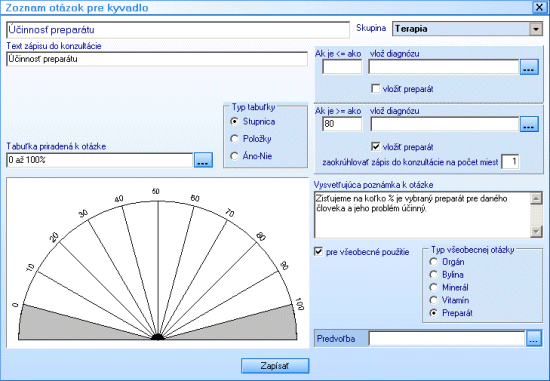
Task: Click the Predvoľba label
Action: tap(336, 339)
